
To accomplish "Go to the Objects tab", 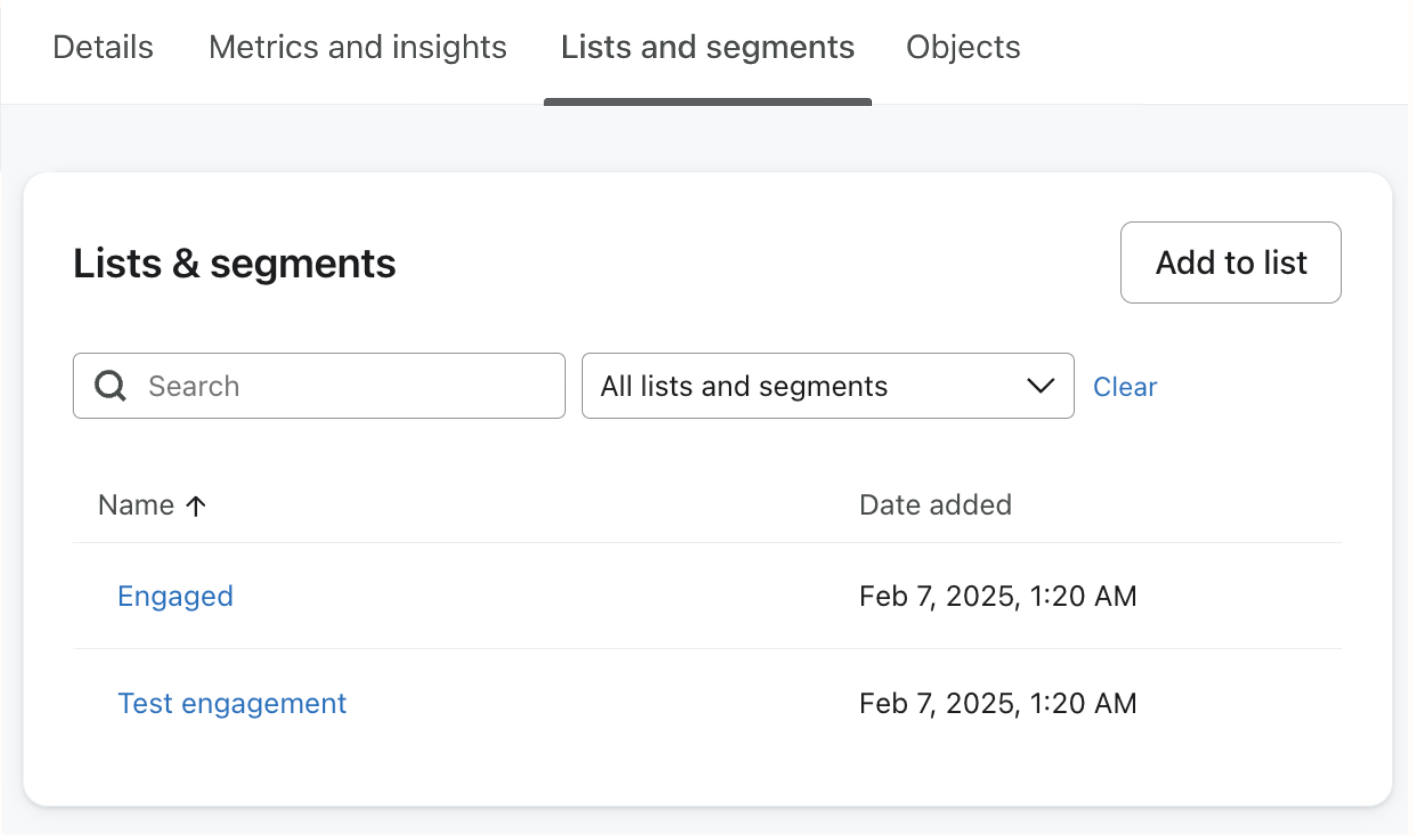I will tap(963, 48).
